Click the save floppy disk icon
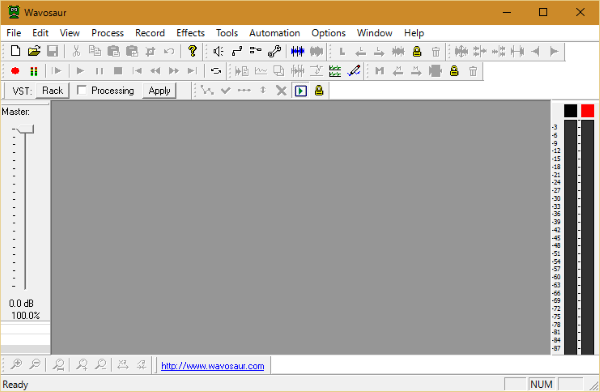 click(x=52, y=51)
